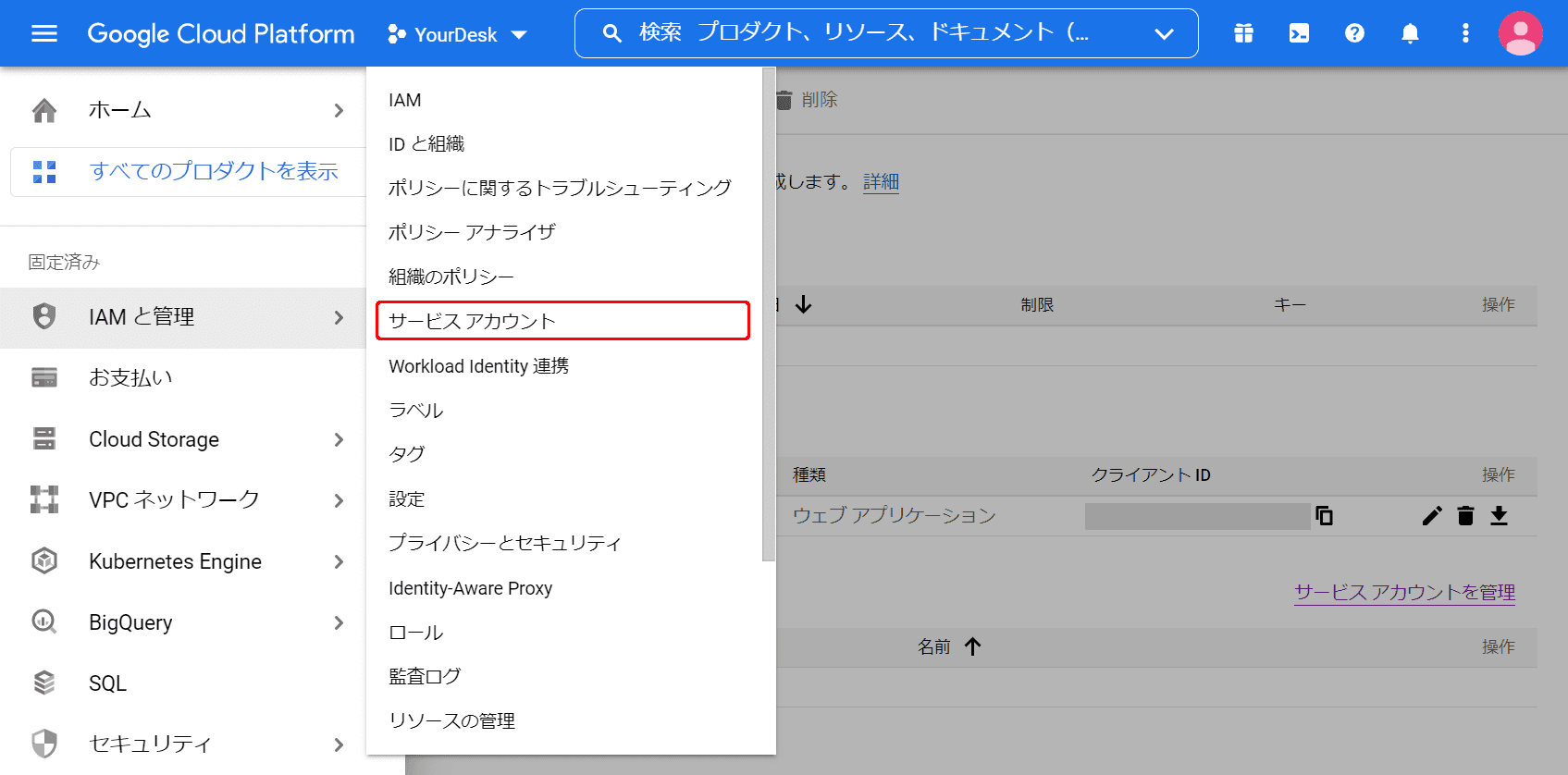Expand Kubernetes Engine submenu chevron

[339, 561]
